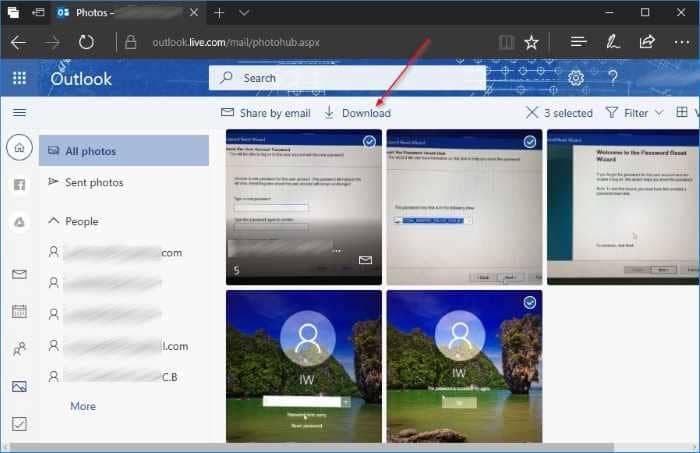Open the browser more options ellipsis
Image resolution: width=700 pixels, height=453 pixels.
click(x=682, y=42)
